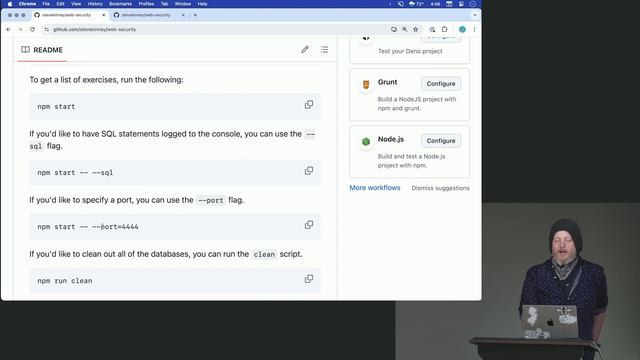Close the second web-security tab

tap(183, 15)
